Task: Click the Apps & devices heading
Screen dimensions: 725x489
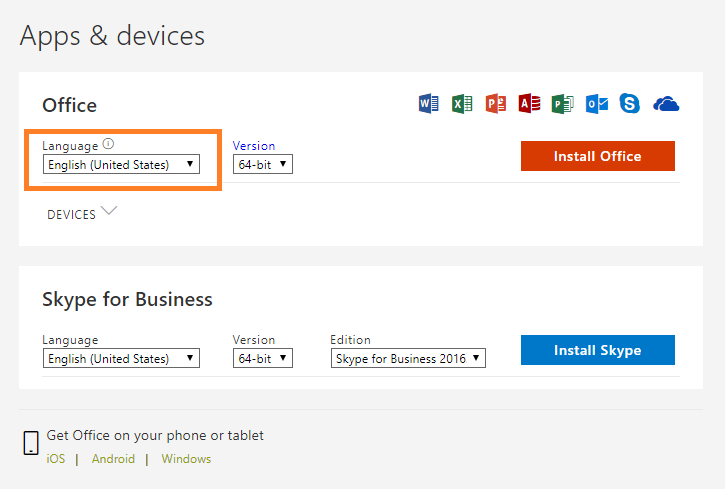Action: pos(112,37)
